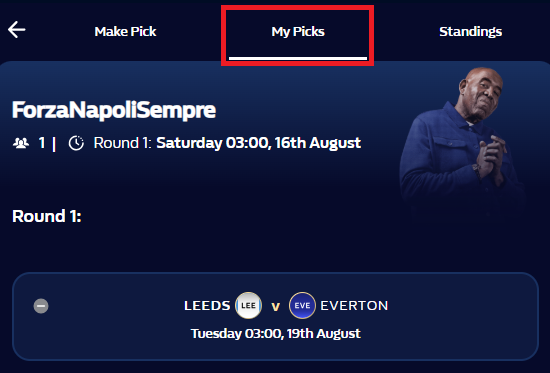Click the white underline beneath My Picks
The width and height of the screenshot is (550, 373).
[298, 58]
